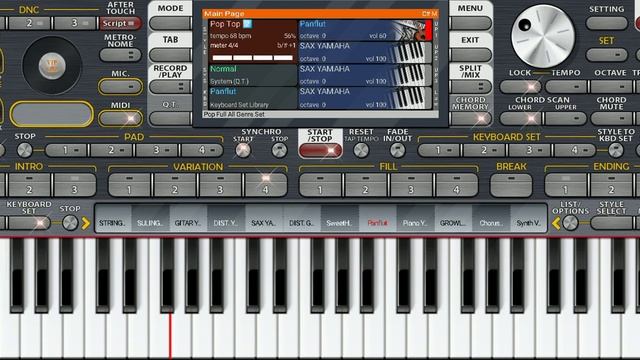Open the Normal System (Q.T.) panel
This screenshot has height=360, width=640.
(253, 75)
